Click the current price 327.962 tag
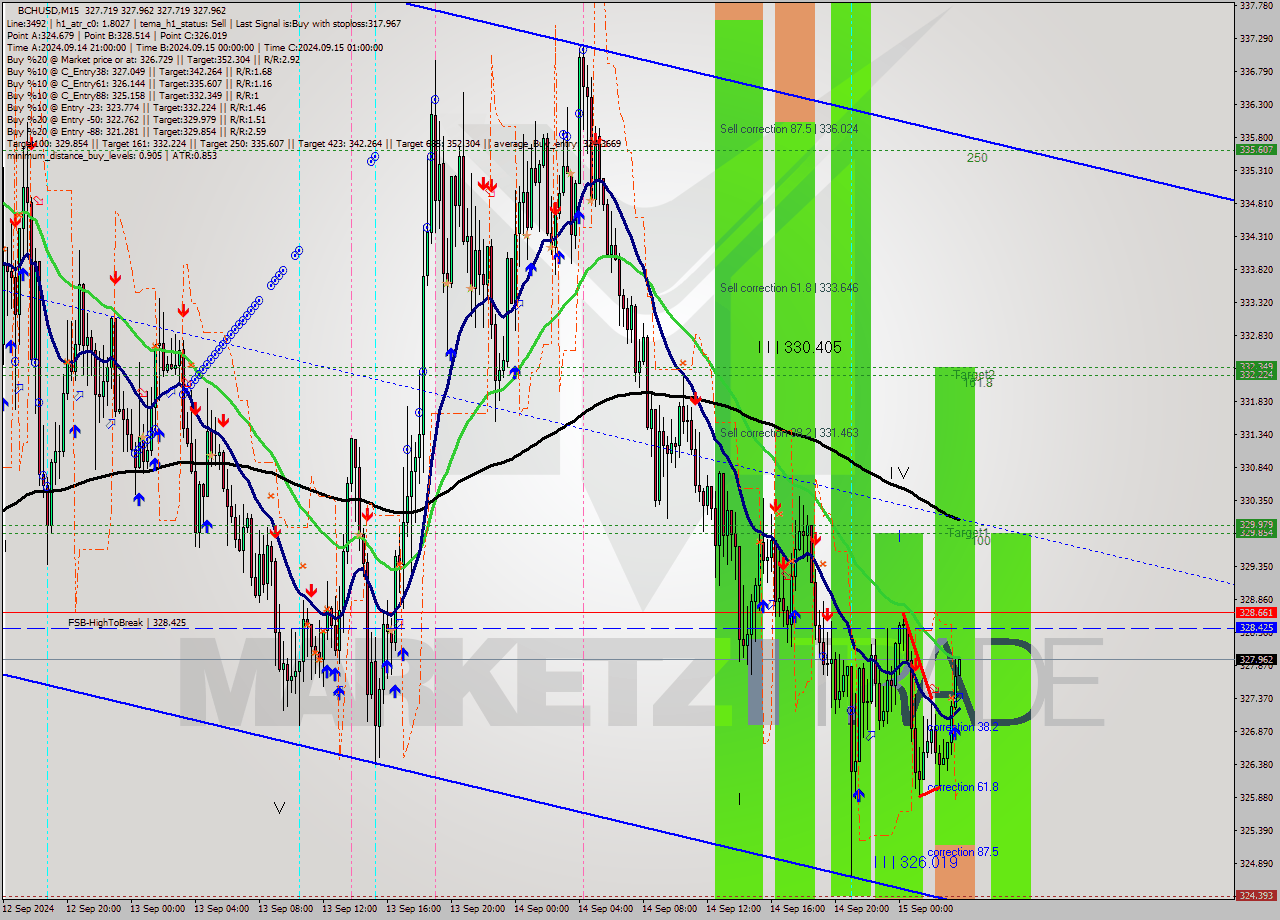 [1256, 659]
